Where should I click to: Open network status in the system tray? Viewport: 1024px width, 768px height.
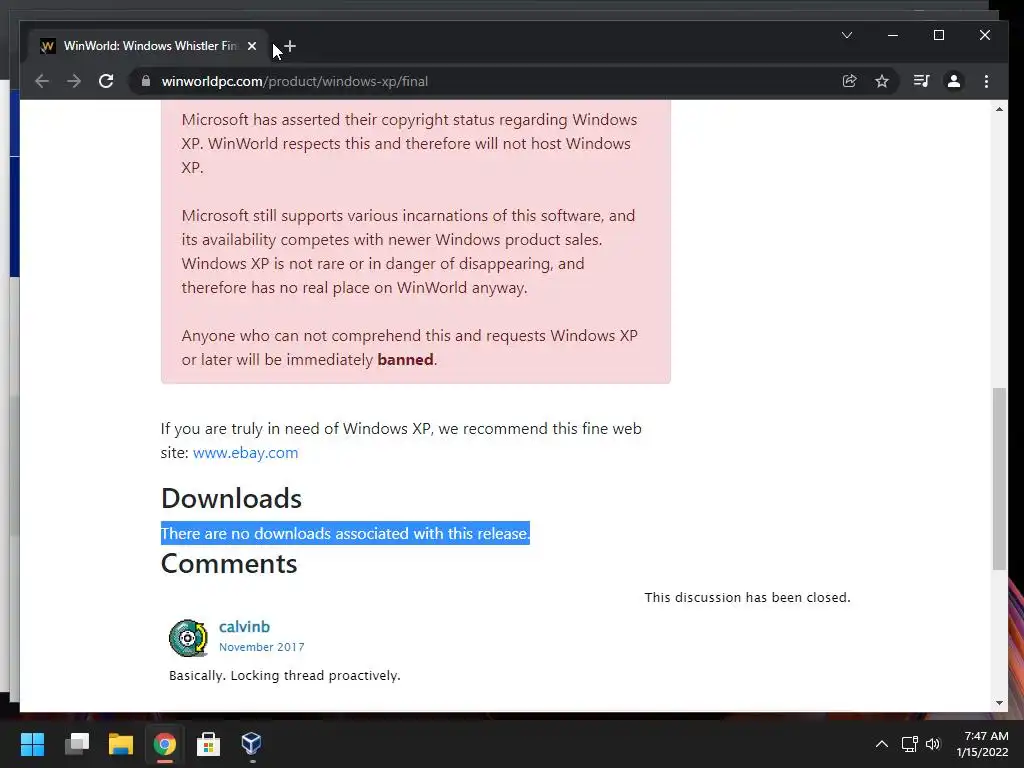[x=909, y=744]
